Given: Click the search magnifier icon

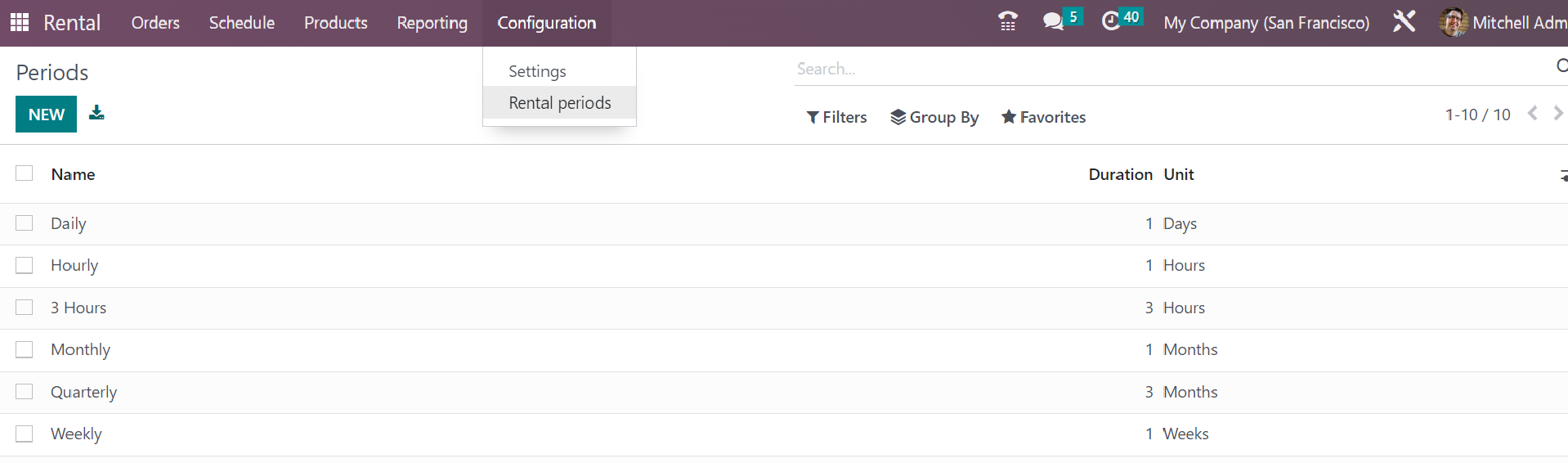Looking at the screenshot, I should click(1561, 66).
